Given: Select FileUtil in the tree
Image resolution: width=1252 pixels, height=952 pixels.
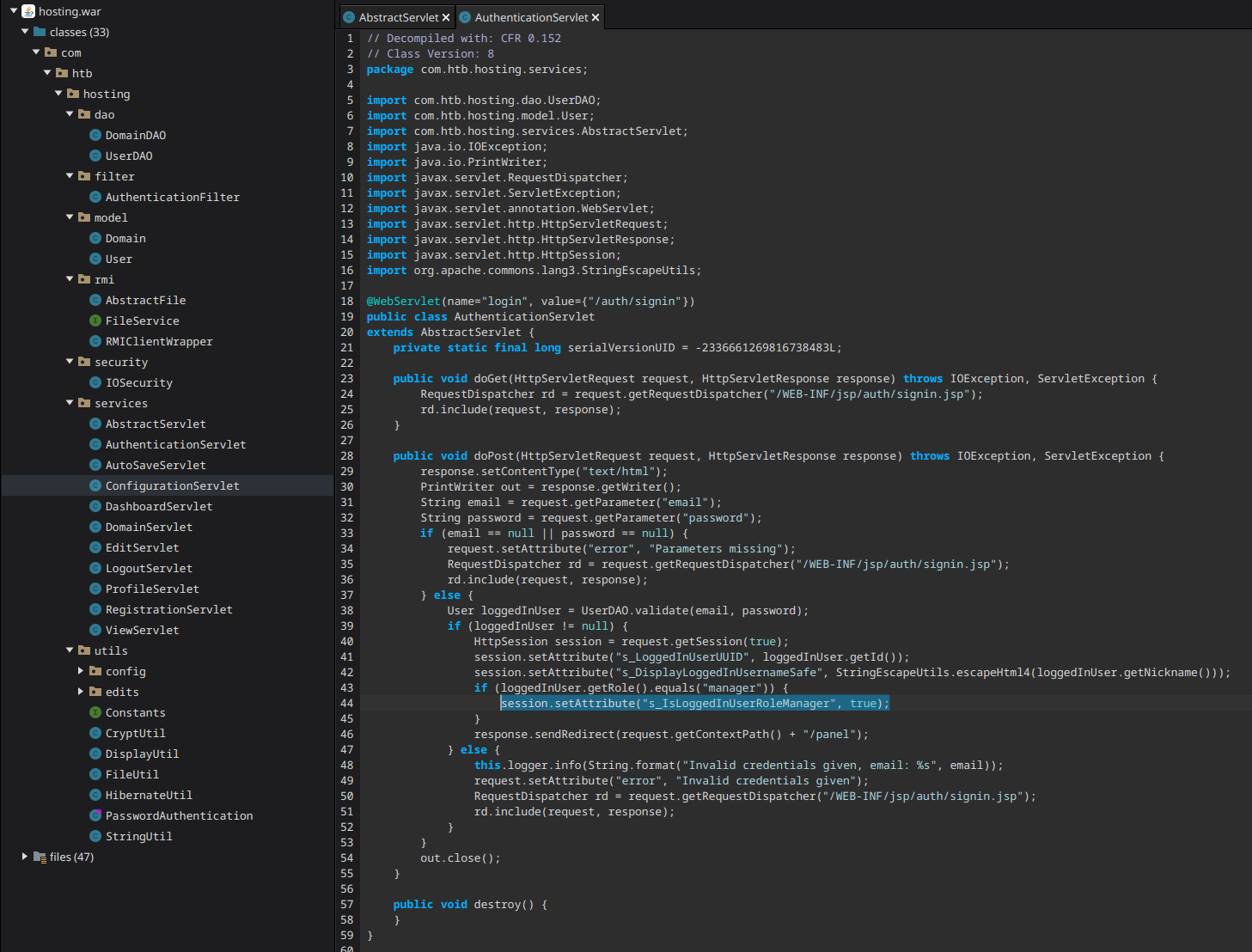Looking at the screenshot, I should coord(132,774).
